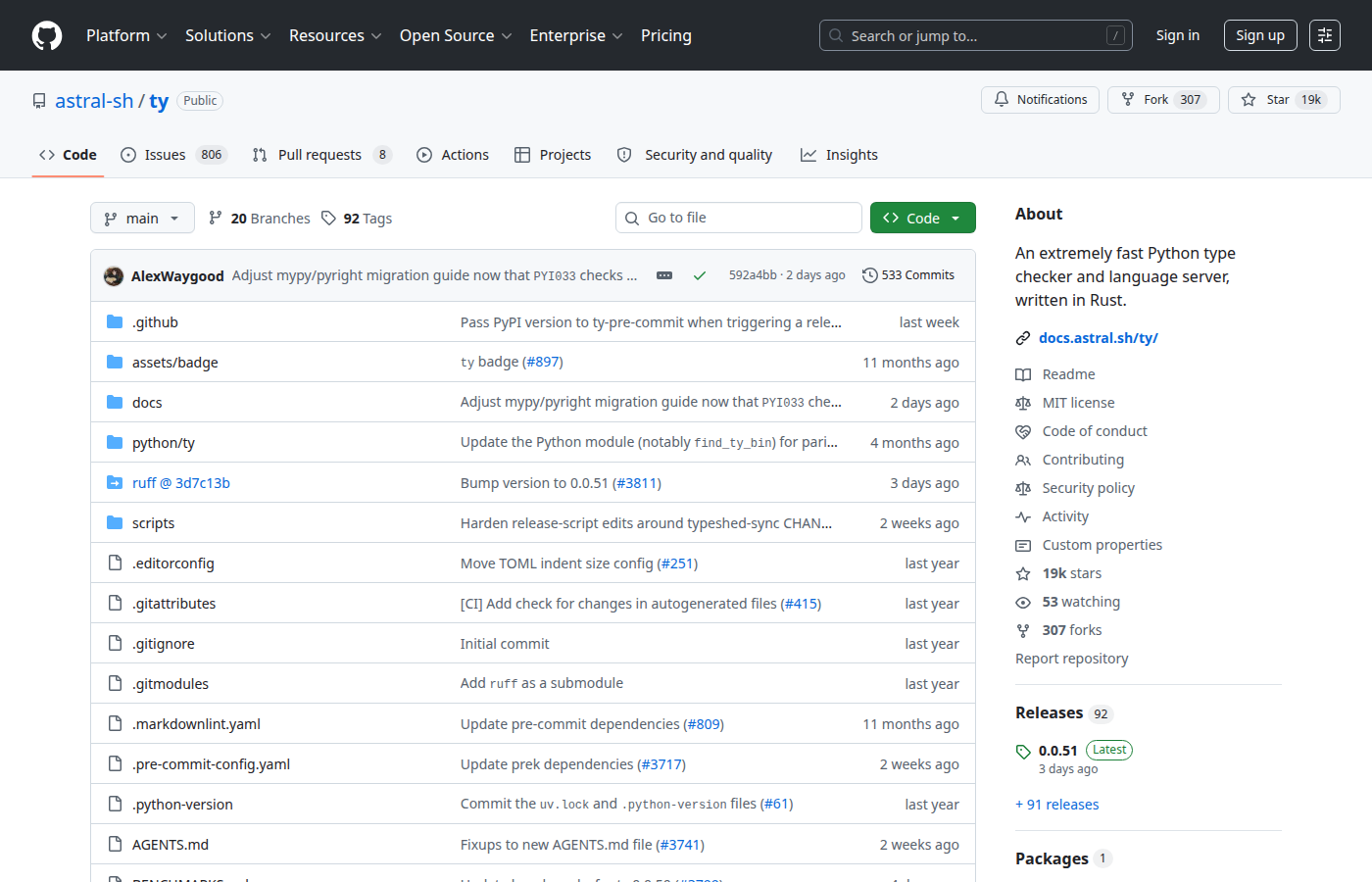This screenshot has width=1372, height=882.
Task: Open the .python-version file
Action: pyautogui.click(x=182, y=805)
